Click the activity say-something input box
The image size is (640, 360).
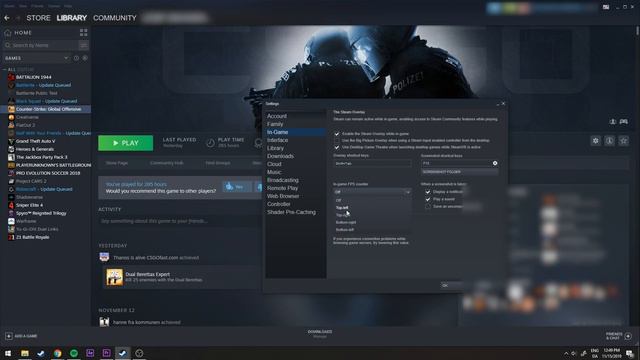point(179,221)
